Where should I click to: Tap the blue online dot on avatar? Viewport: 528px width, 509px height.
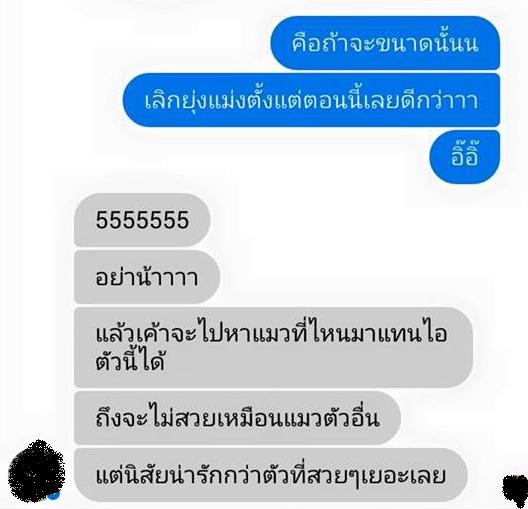point(55,495)
